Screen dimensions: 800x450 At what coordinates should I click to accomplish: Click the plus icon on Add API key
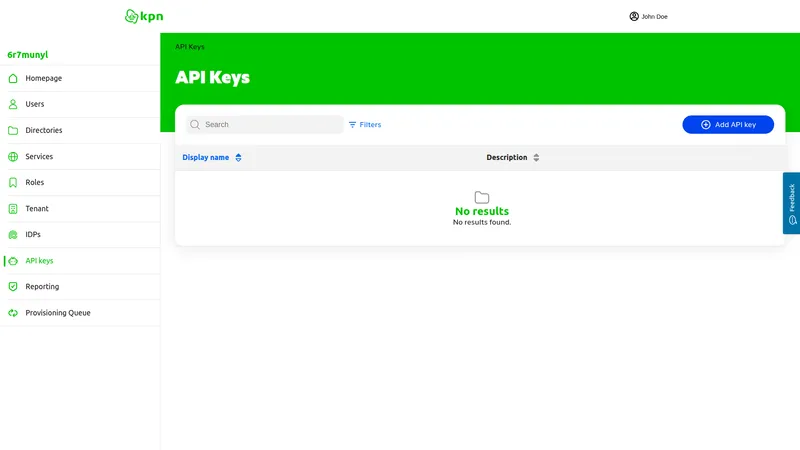point(706,124)
